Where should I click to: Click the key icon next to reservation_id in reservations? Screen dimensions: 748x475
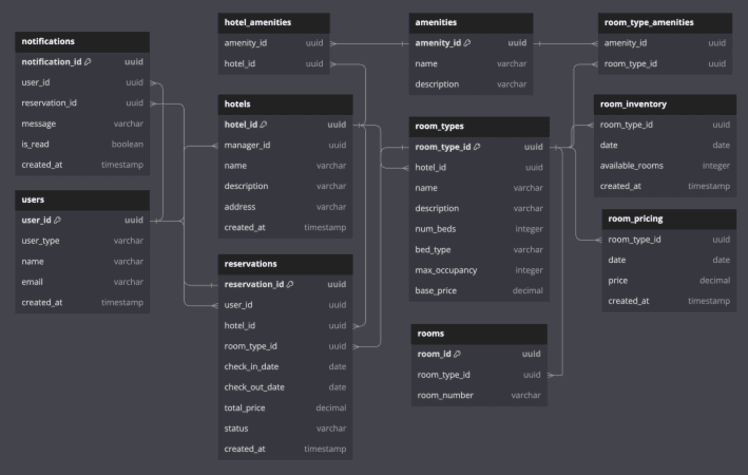290,284
